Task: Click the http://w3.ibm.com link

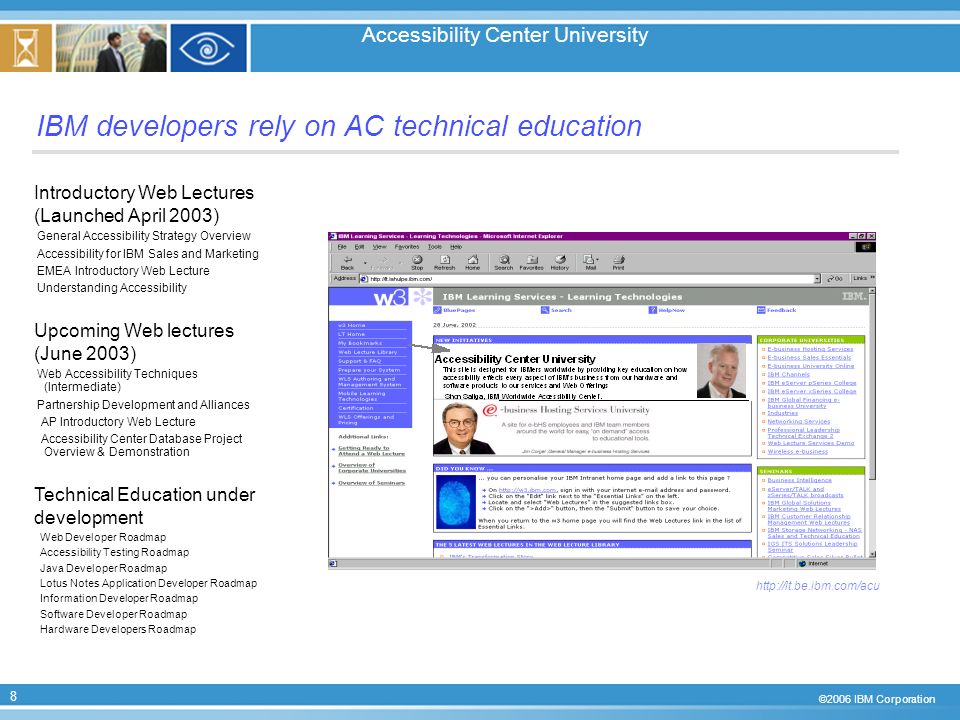Action: (x=527, y=490)
